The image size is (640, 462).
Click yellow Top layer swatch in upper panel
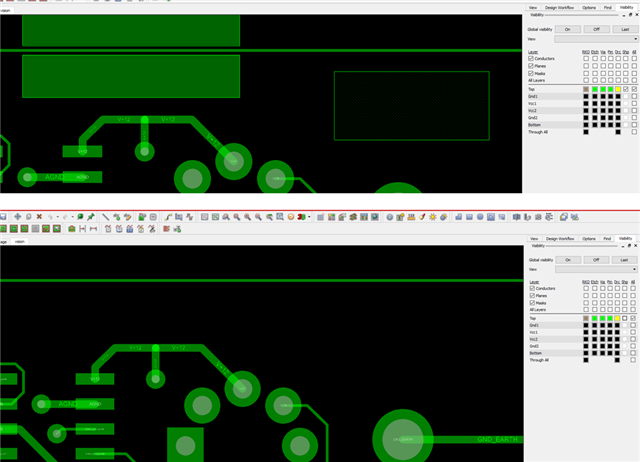617,89
